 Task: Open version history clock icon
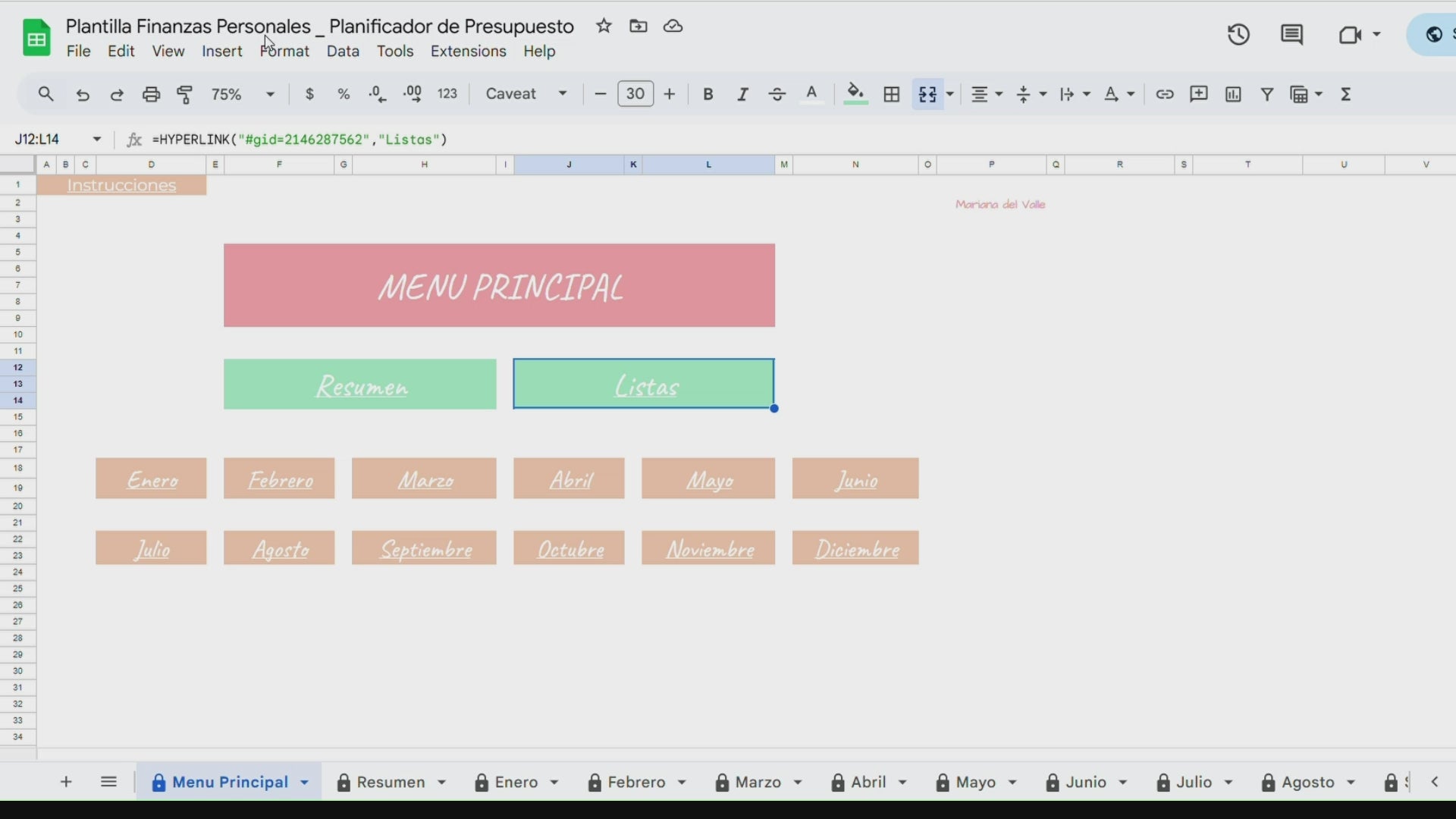coord(1238,35)
